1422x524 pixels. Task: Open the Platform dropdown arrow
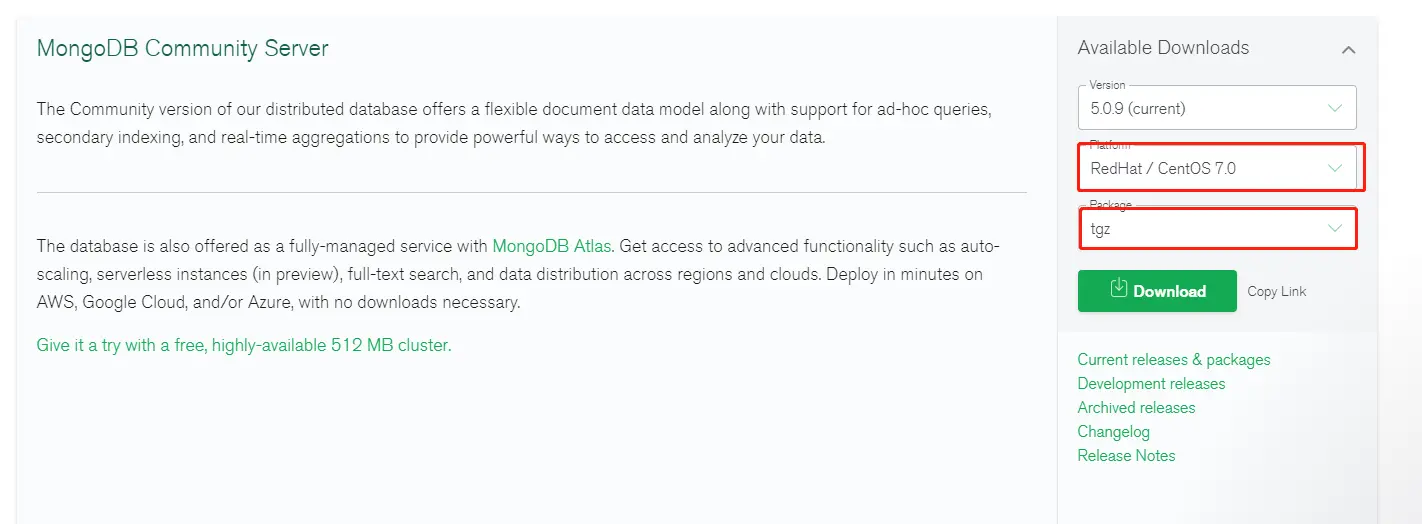(x=1335, y=168)
